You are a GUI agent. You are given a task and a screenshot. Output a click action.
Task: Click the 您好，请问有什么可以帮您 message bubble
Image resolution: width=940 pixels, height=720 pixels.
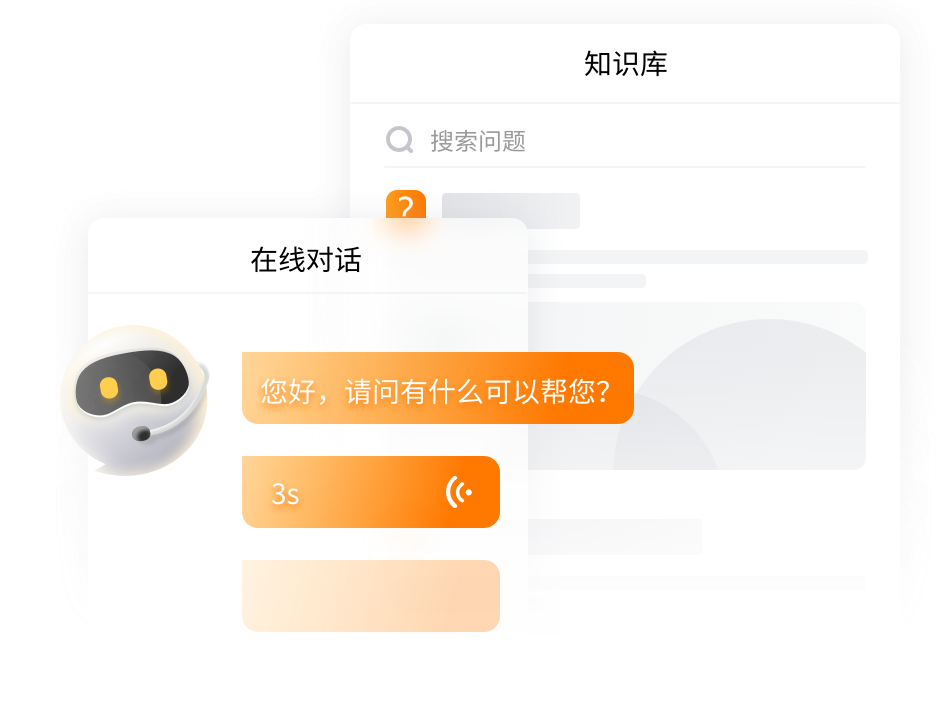(x=438, y=388)
